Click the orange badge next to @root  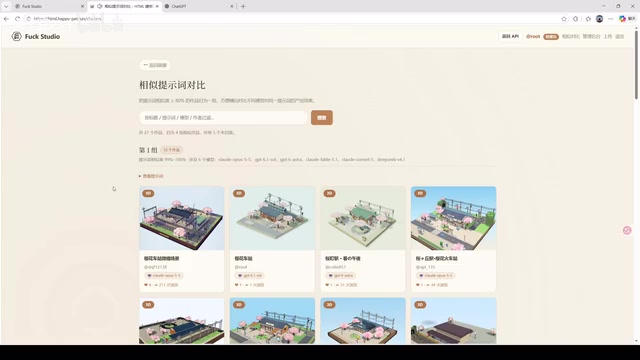click(x=551, y=37)
